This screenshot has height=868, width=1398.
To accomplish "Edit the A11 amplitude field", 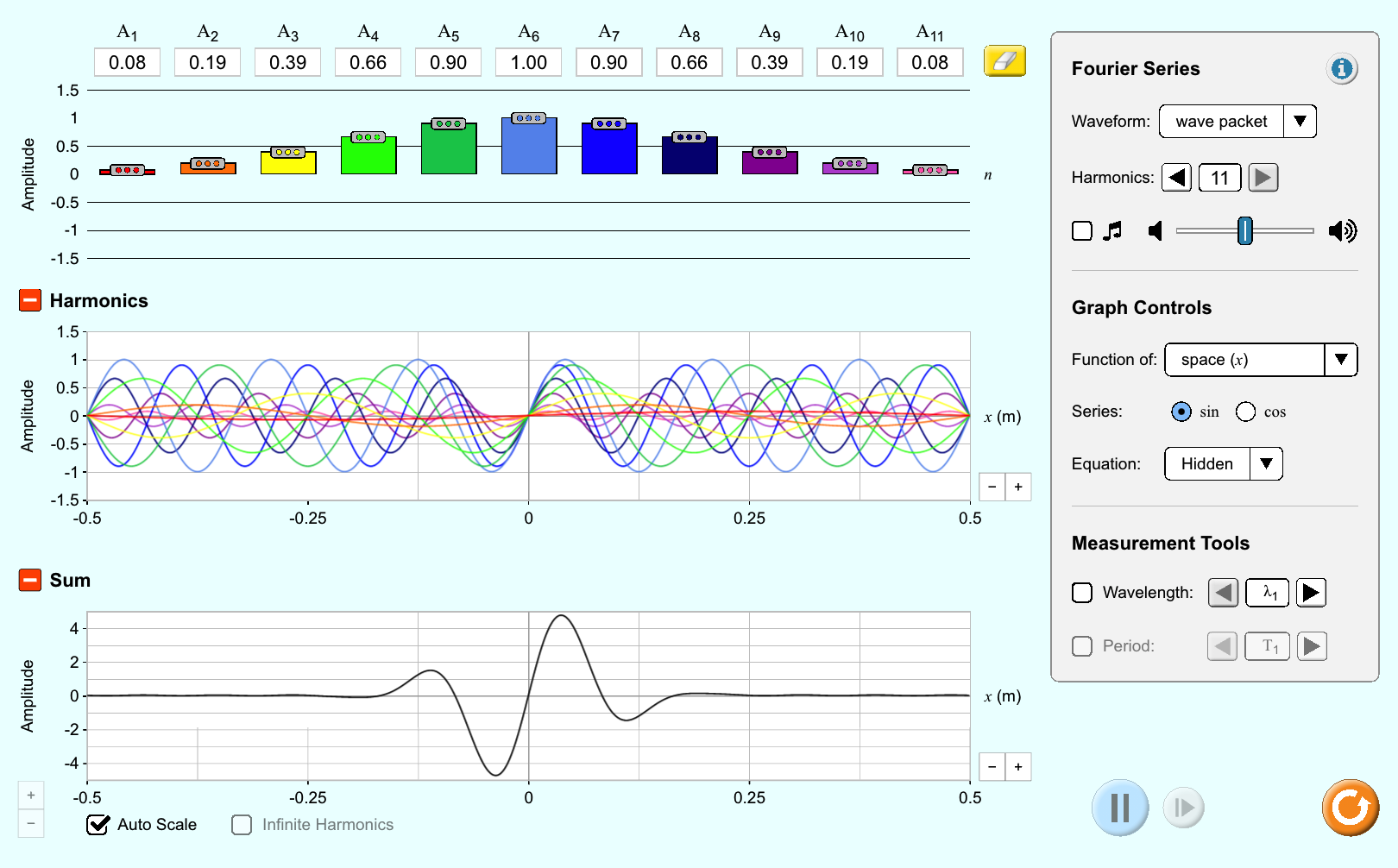I will 929,63.
